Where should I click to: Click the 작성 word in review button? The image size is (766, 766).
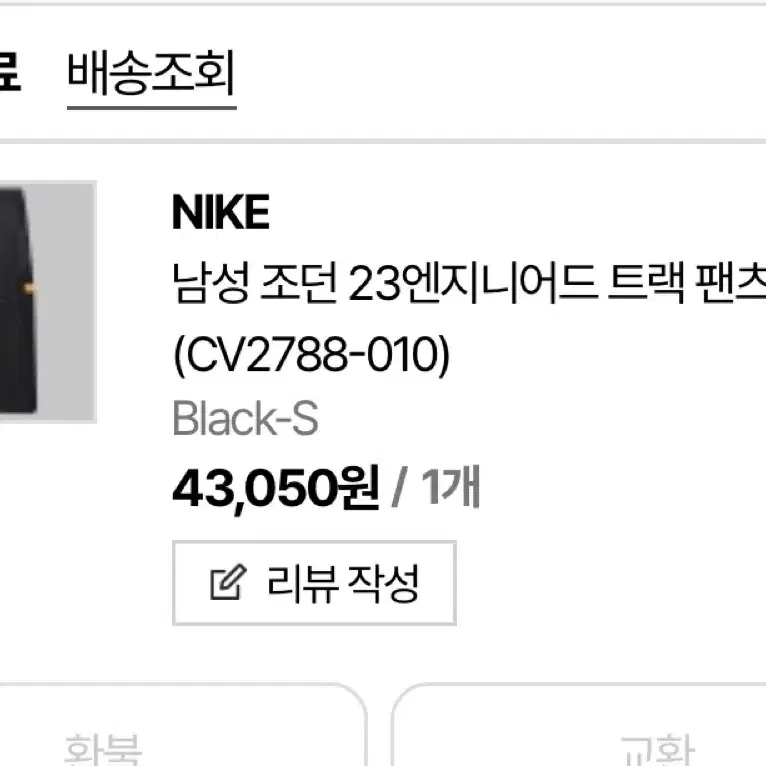click(x=383, y=583)
